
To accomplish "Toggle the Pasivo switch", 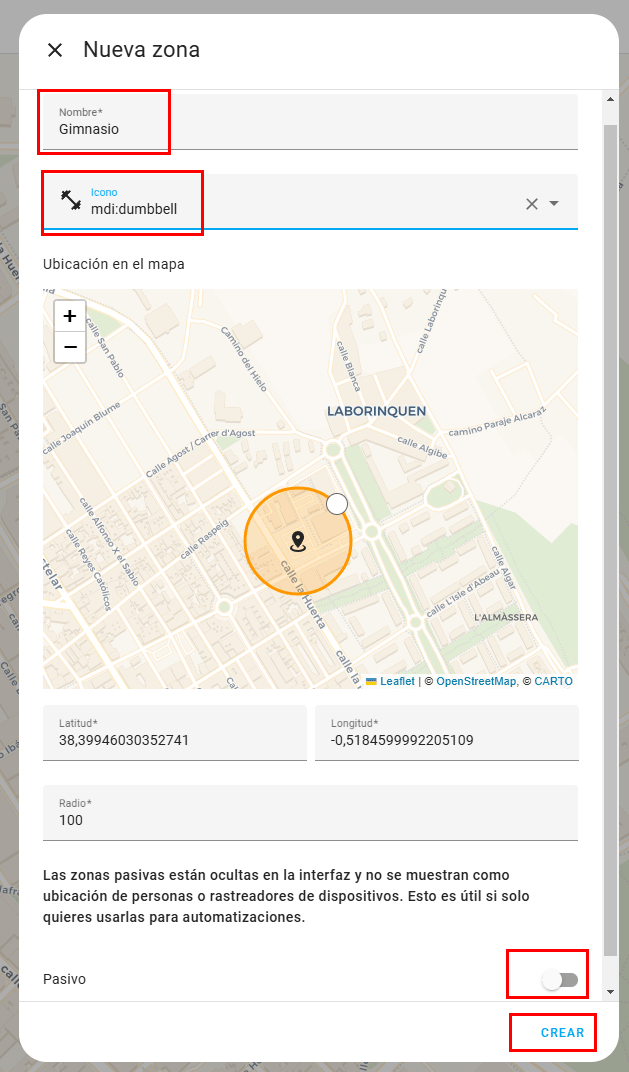I will [560, 980].
